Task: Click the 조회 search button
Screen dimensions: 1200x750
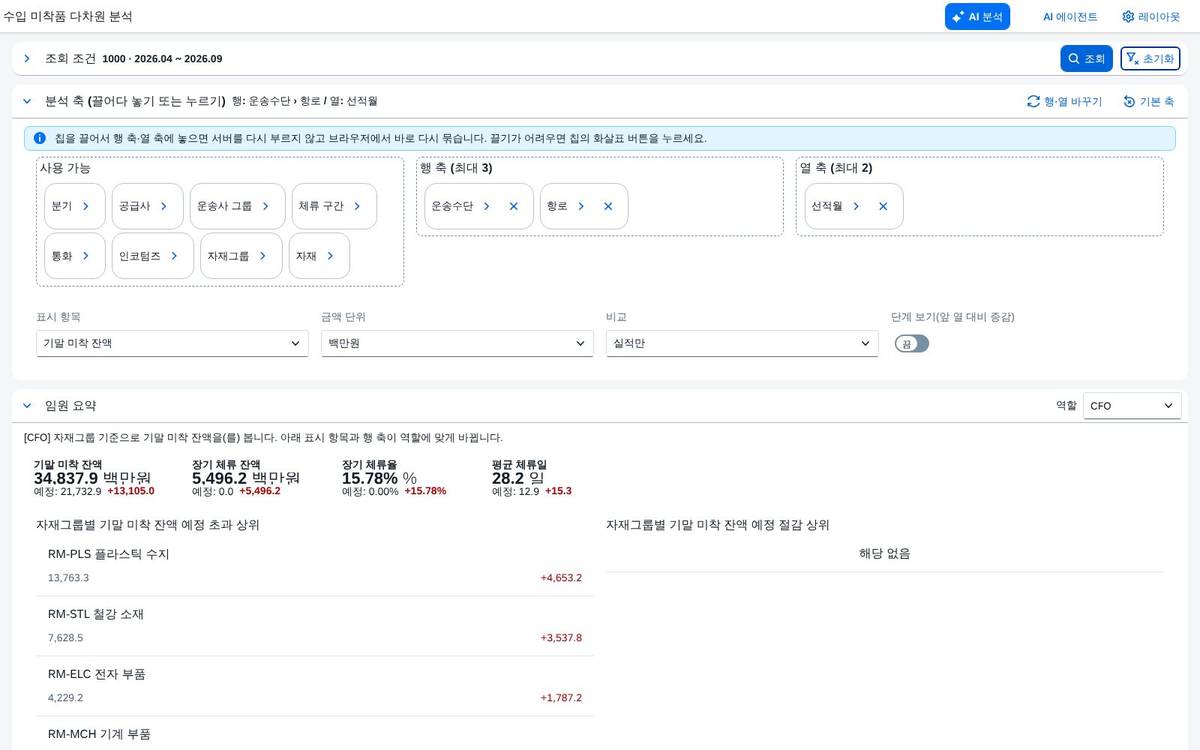Action: (x=1086, y=59)
